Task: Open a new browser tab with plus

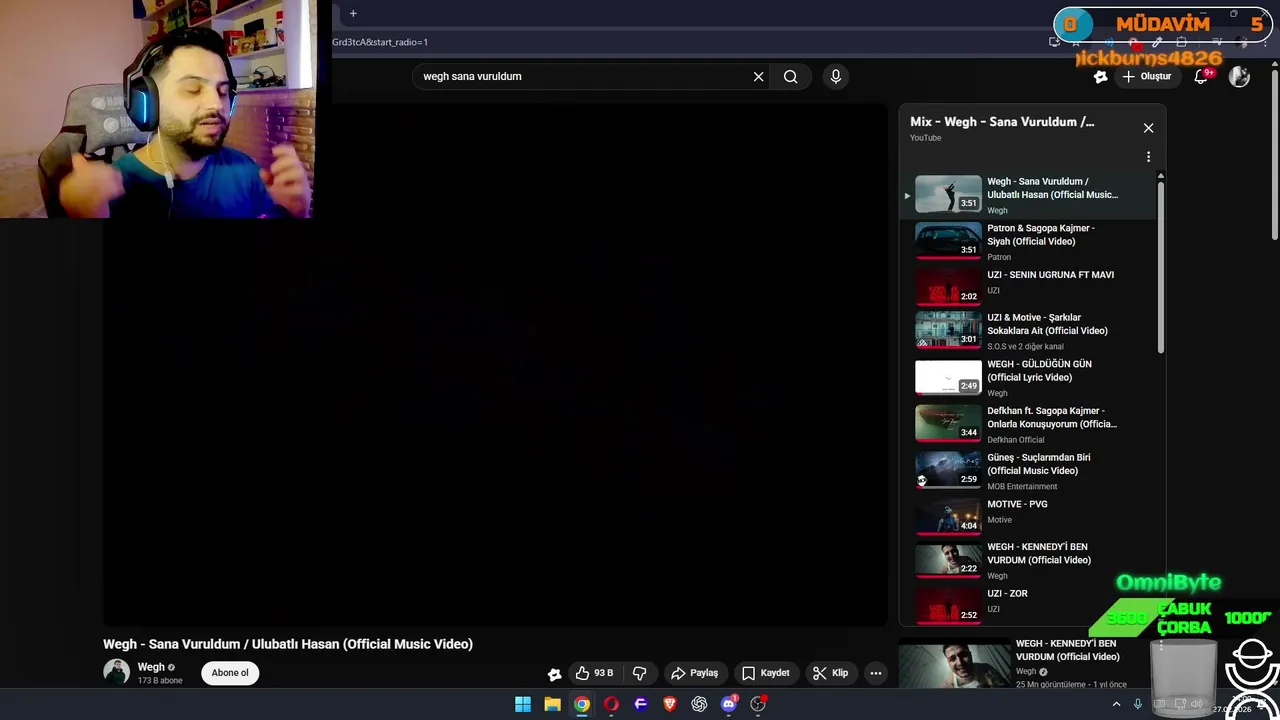Action: point(353,14)
